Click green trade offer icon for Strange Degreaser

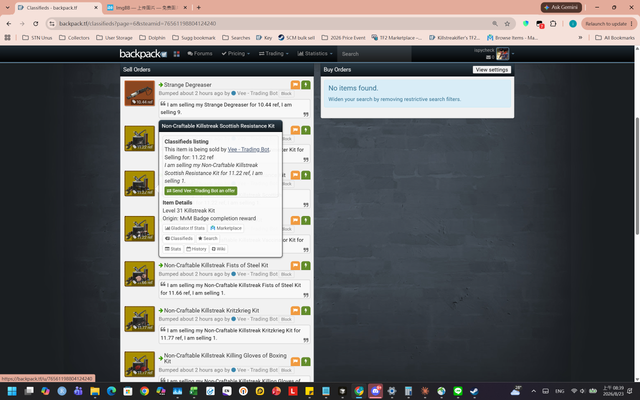tap(306, 85)
